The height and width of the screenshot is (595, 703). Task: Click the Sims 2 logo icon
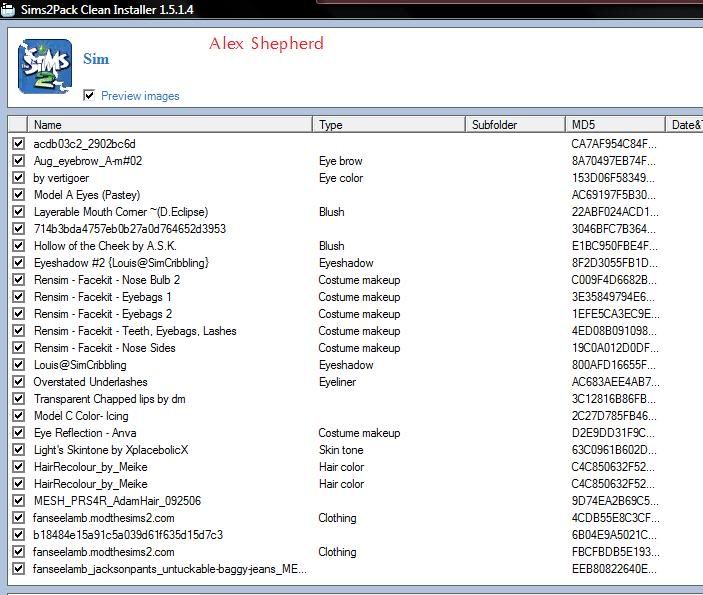pos(45,66)
